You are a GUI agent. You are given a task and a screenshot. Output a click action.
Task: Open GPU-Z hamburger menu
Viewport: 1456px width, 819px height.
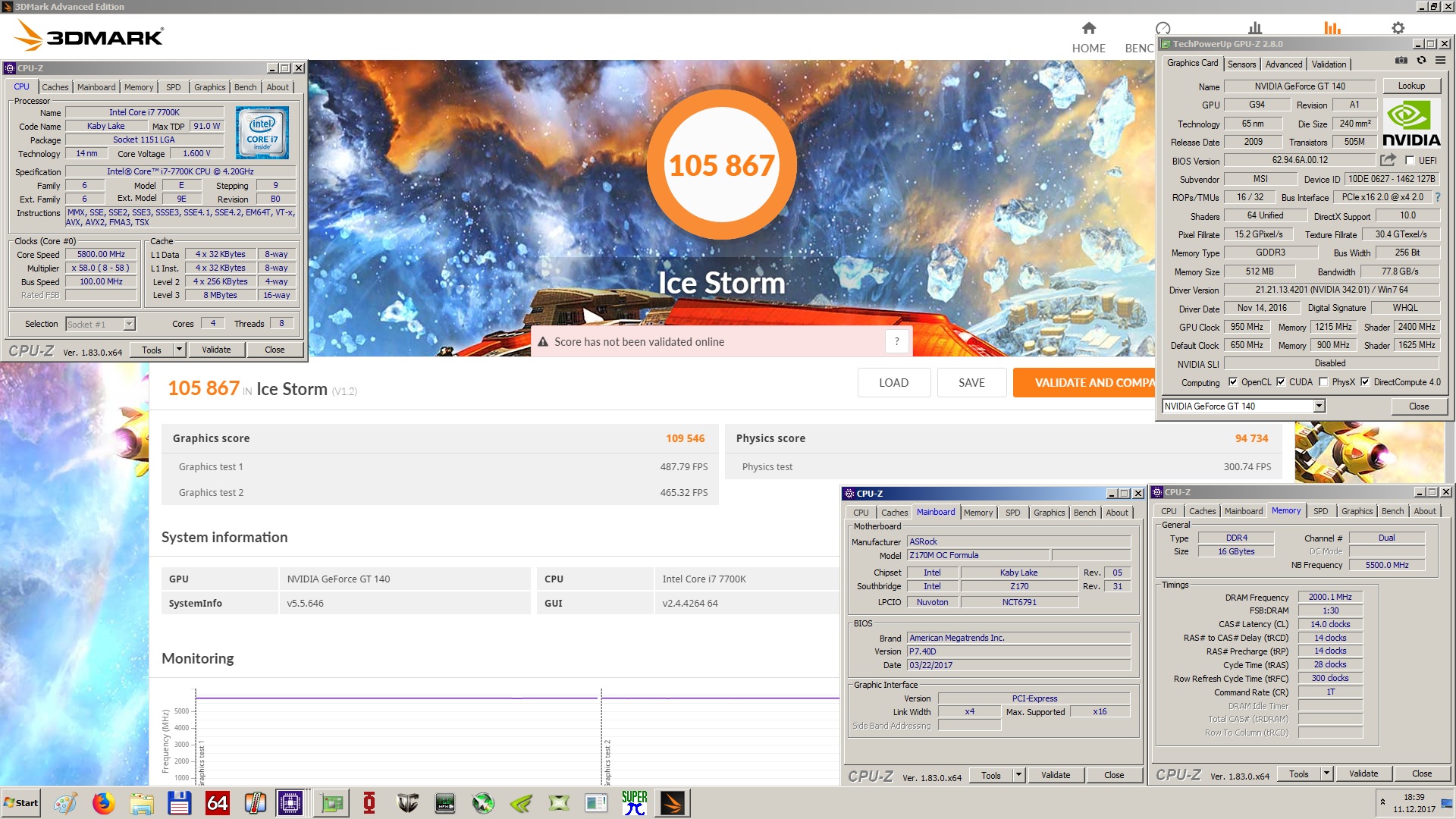(1440, 61)
